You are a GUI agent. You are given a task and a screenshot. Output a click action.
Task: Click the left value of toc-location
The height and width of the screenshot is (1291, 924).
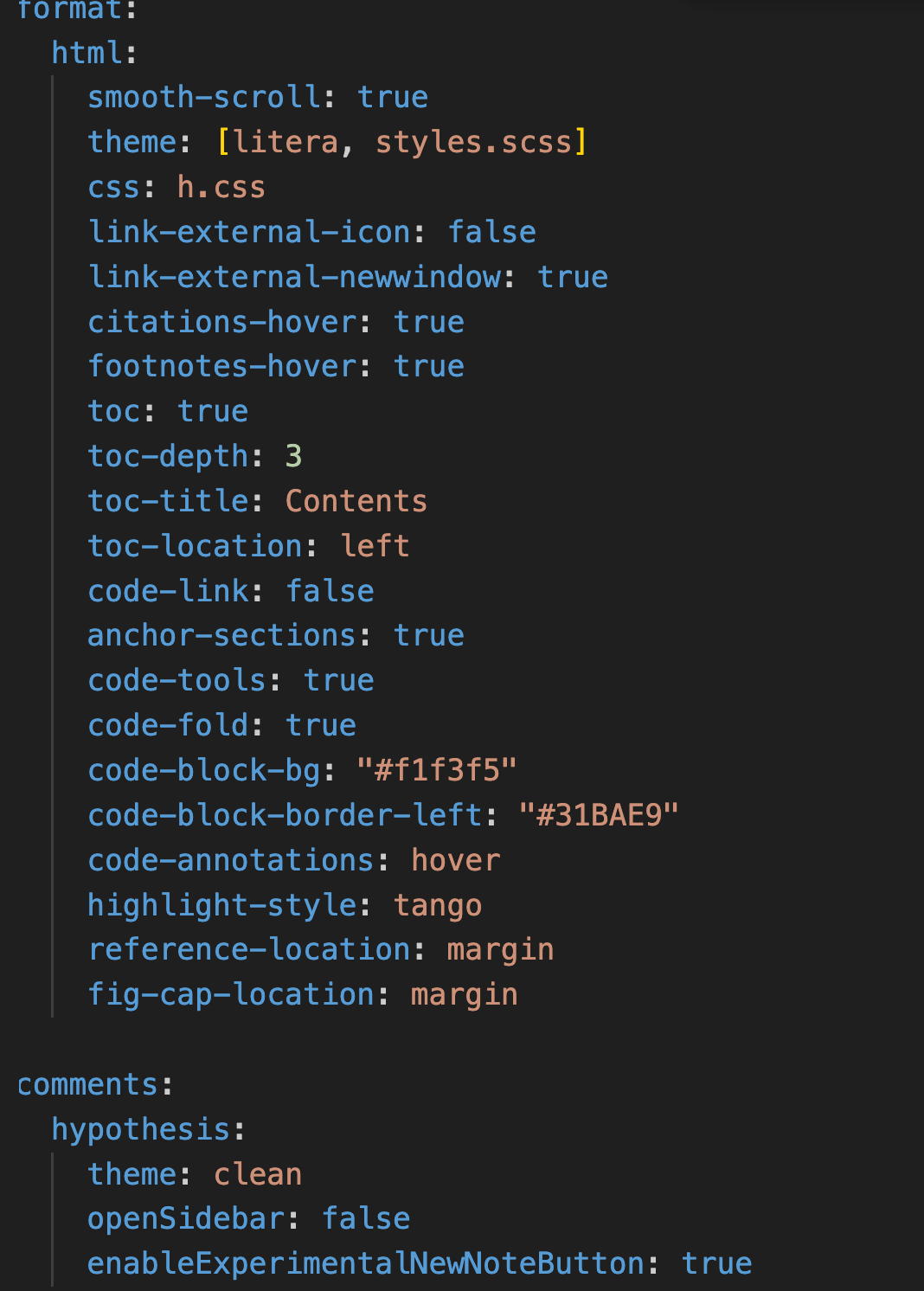[375, 546]
